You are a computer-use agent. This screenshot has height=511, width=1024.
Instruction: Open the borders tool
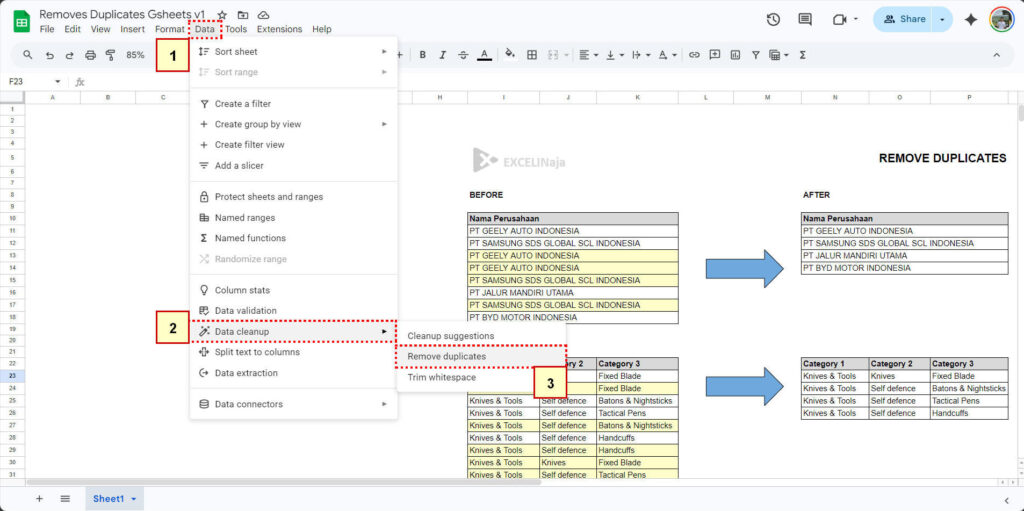tap(532, 55)
